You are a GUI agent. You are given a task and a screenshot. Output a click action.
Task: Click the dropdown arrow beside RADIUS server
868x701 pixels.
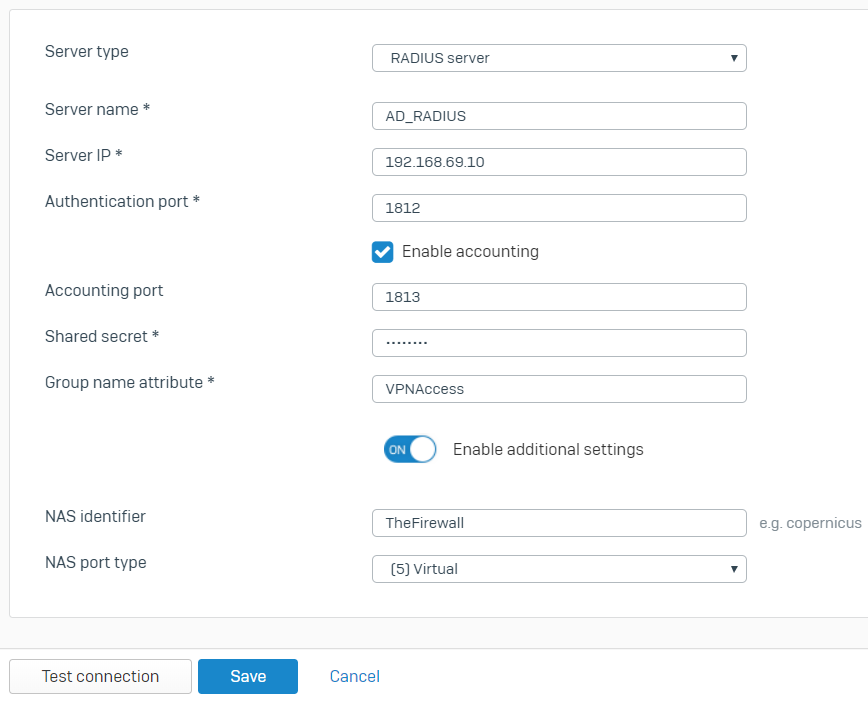pos(733,58)
